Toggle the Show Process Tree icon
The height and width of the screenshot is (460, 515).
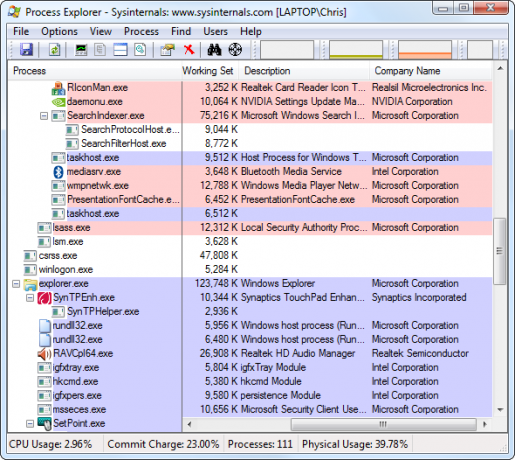100,50
